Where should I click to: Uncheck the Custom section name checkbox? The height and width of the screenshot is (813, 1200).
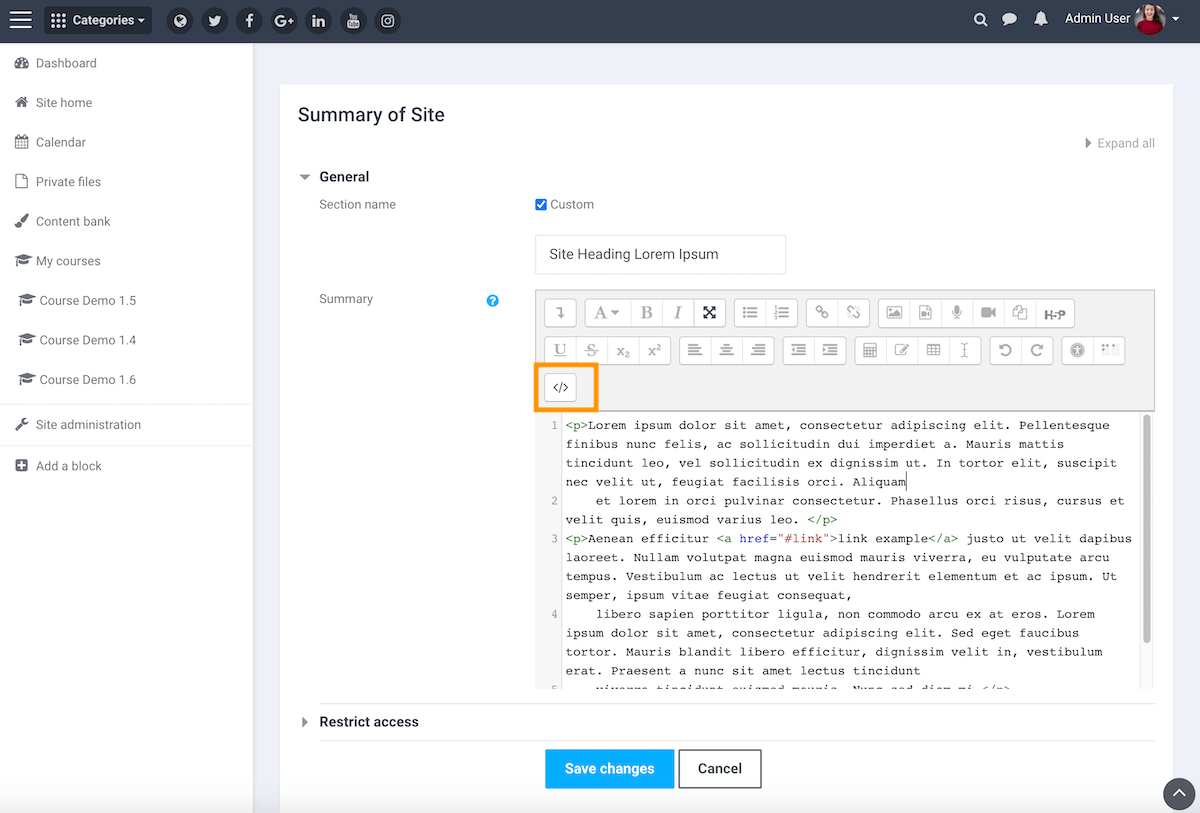[540, 204]
